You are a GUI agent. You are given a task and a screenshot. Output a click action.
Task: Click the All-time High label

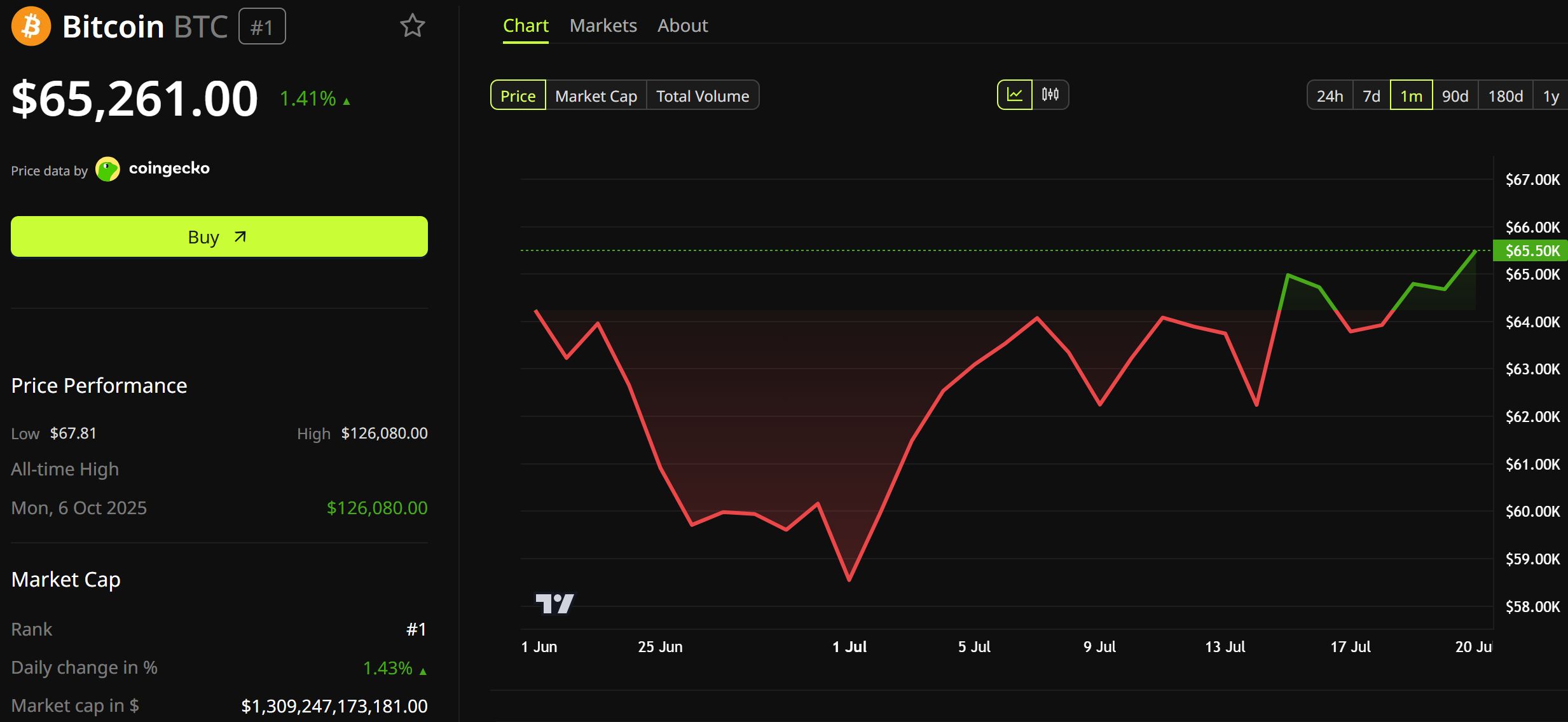(65, 469)
